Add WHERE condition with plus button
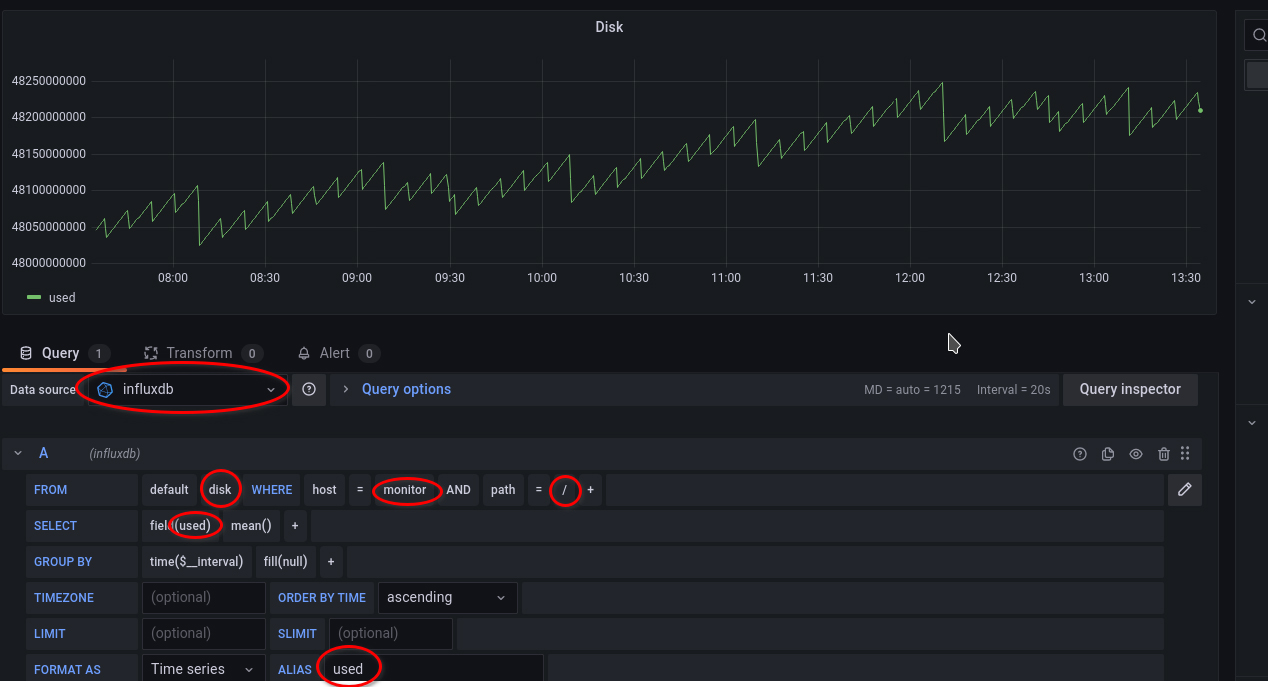This screenshot has height=687, width=1268. (x=590, y=490)
